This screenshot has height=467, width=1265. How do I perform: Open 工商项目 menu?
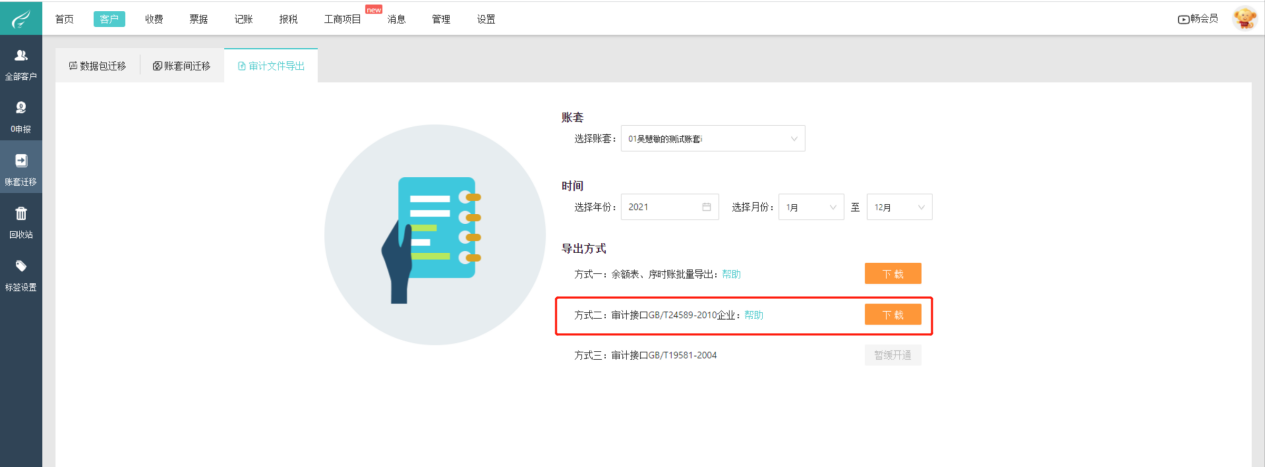(x=343, y=19)
